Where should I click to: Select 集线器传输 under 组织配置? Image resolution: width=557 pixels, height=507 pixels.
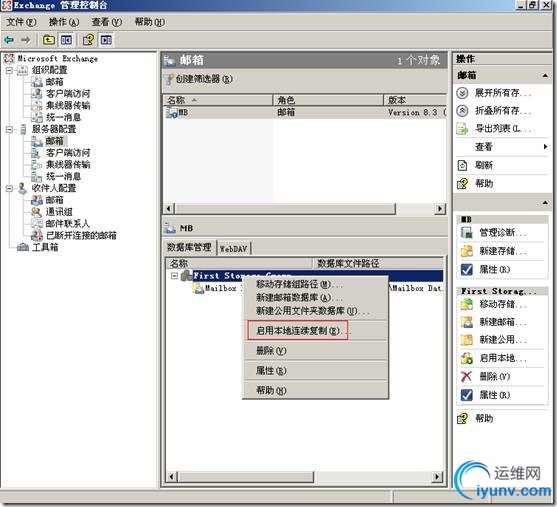click(68, 106)
